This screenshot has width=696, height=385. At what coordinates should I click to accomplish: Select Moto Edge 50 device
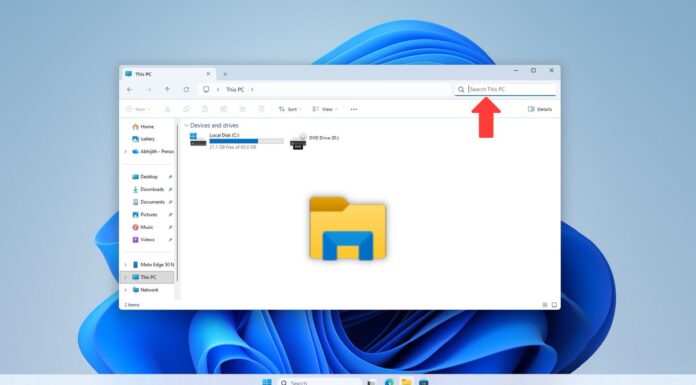[x=153, y=265]
